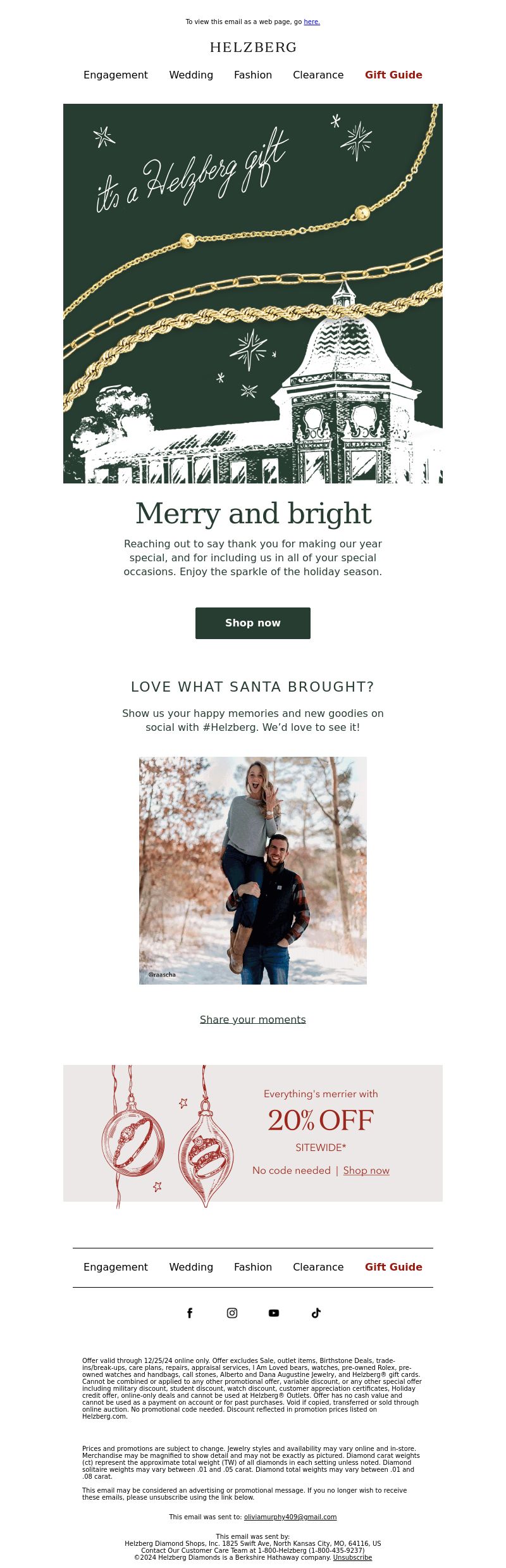
Task: Click the HELZBERG logo at top
Action: 253,47
